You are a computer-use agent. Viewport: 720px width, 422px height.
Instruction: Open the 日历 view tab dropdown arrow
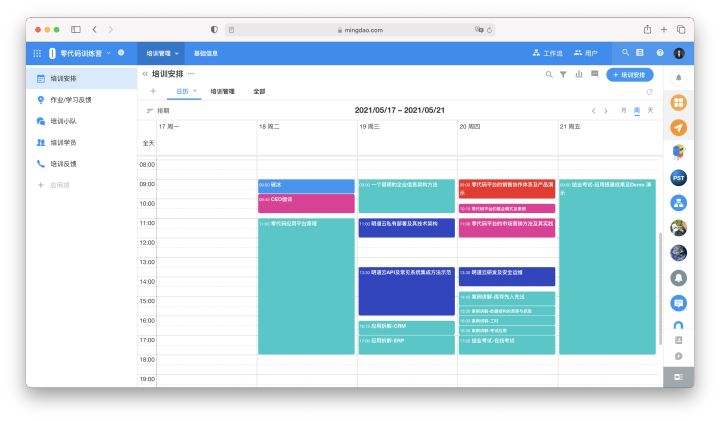point(195,91)
